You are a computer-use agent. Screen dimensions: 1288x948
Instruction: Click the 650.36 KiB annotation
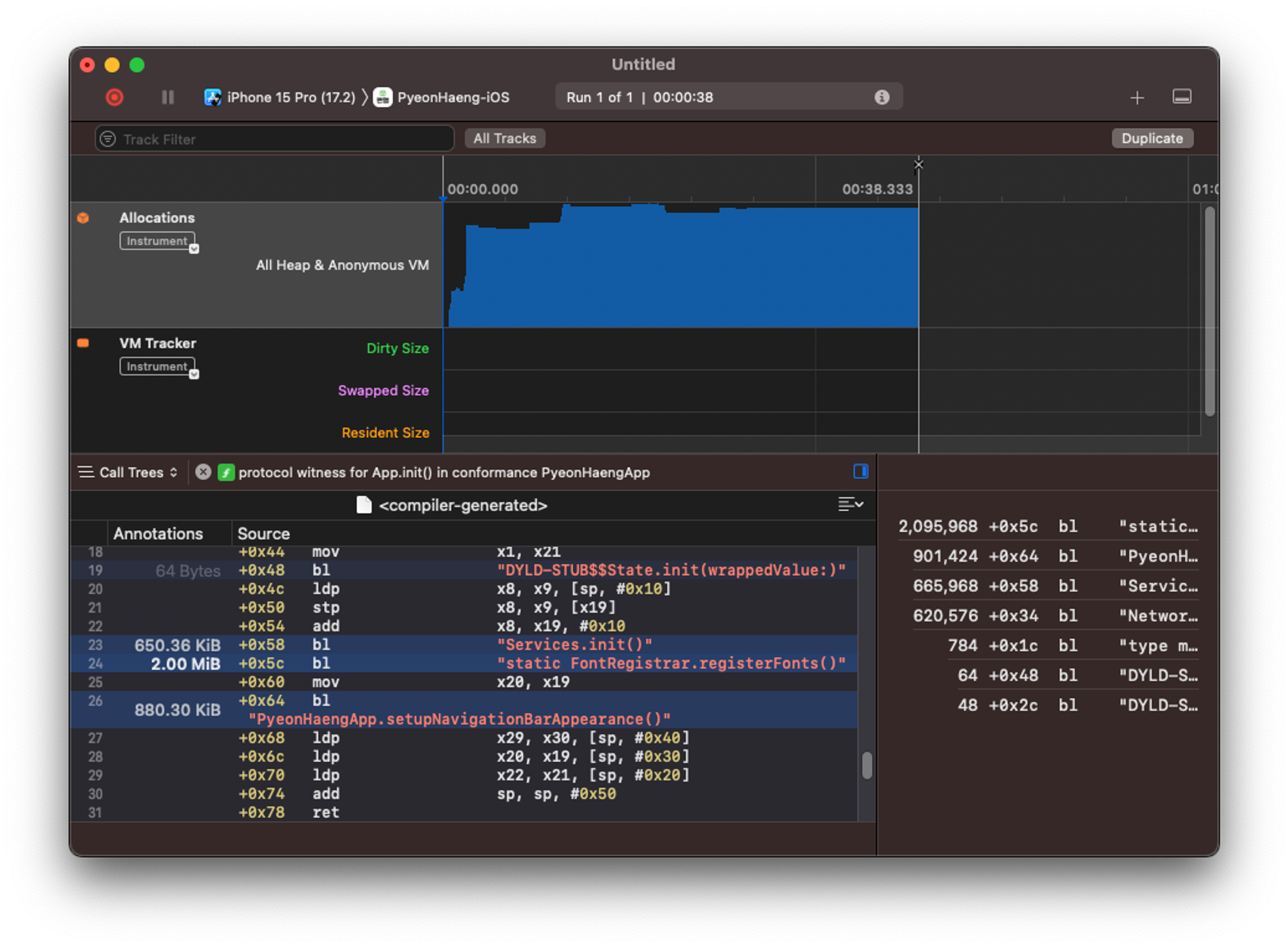pos(177,645)
